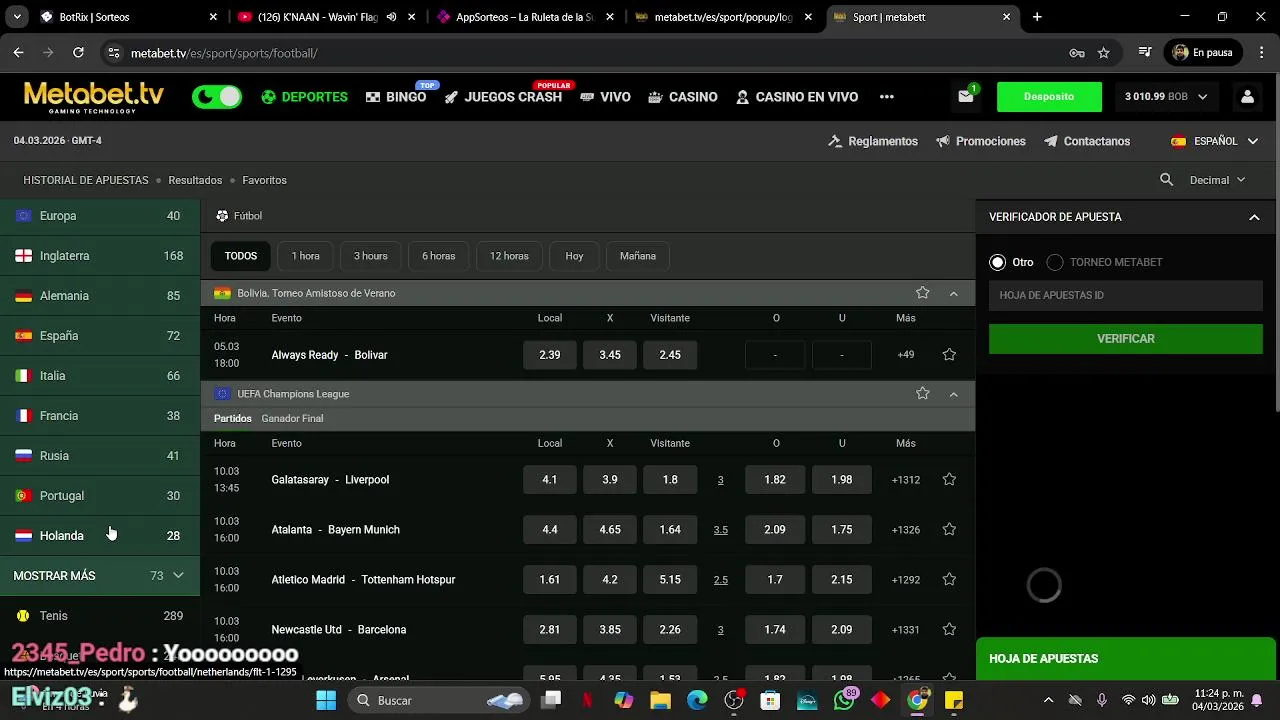Viewport: 1280px width, 720px height.
Task: Open the three-dots more menu
Action: click(x=886, y=97)
